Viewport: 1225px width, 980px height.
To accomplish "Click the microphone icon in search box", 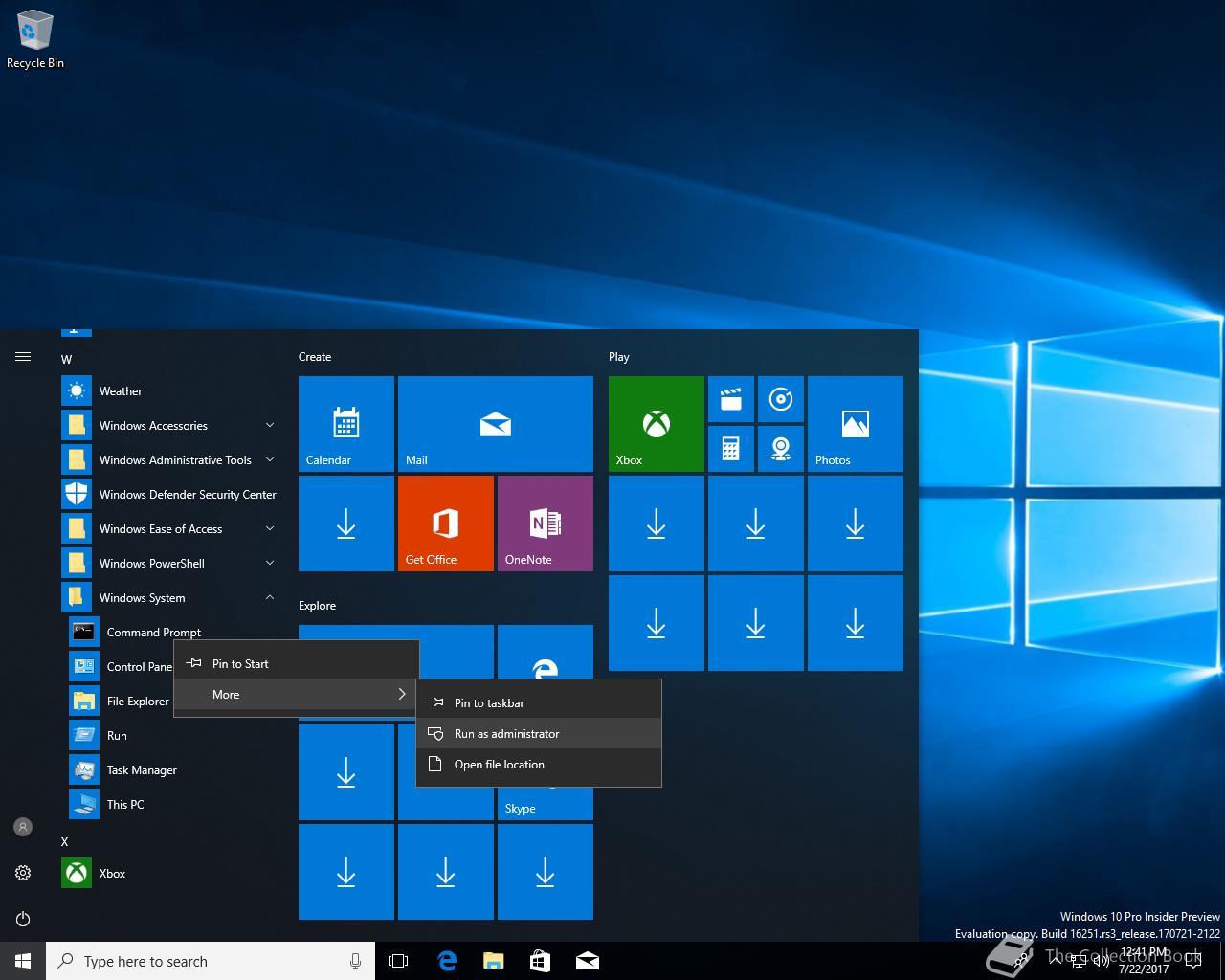I will (x=355, y=961).
